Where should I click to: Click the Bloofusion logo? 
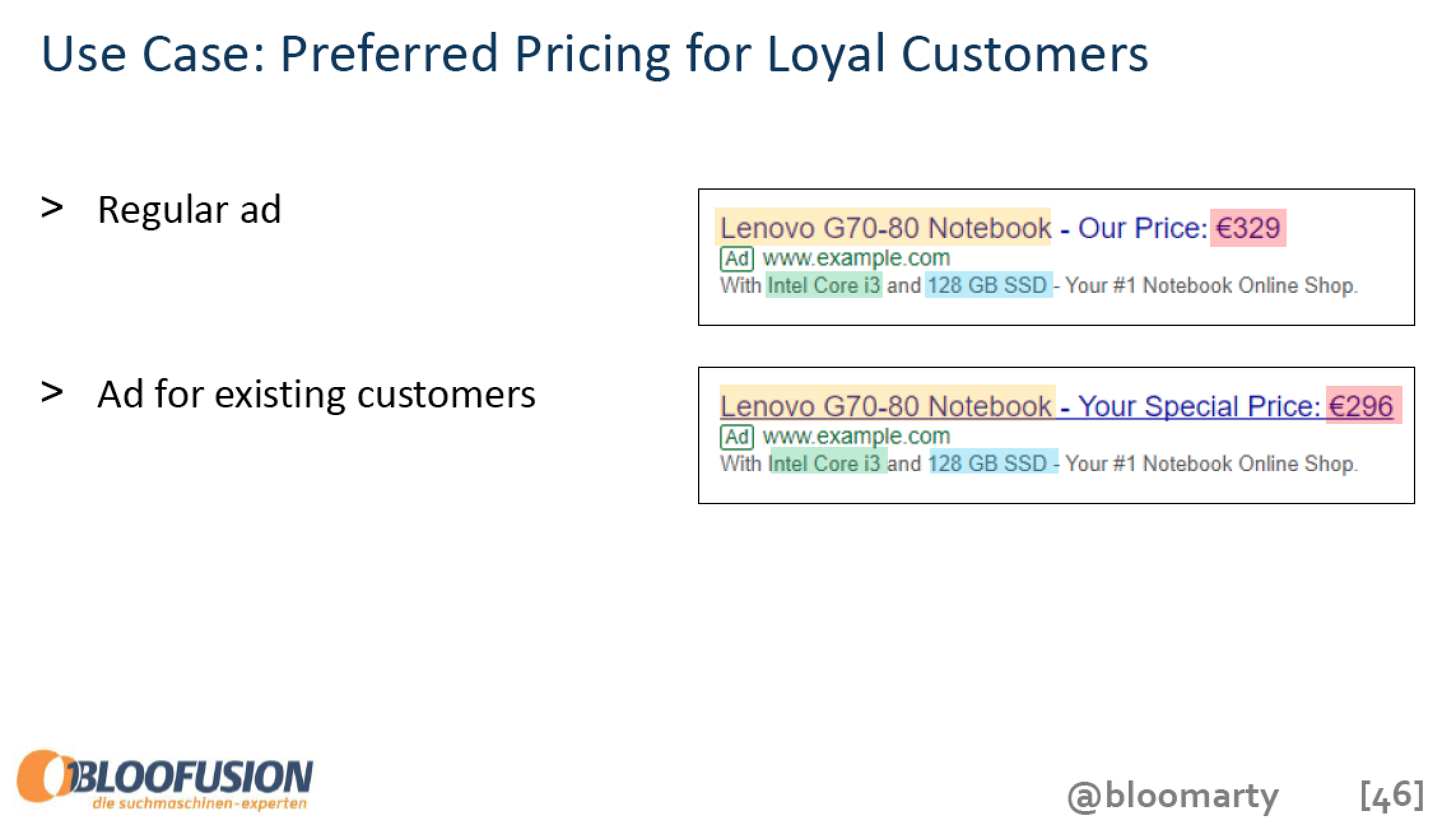[165, 781]
